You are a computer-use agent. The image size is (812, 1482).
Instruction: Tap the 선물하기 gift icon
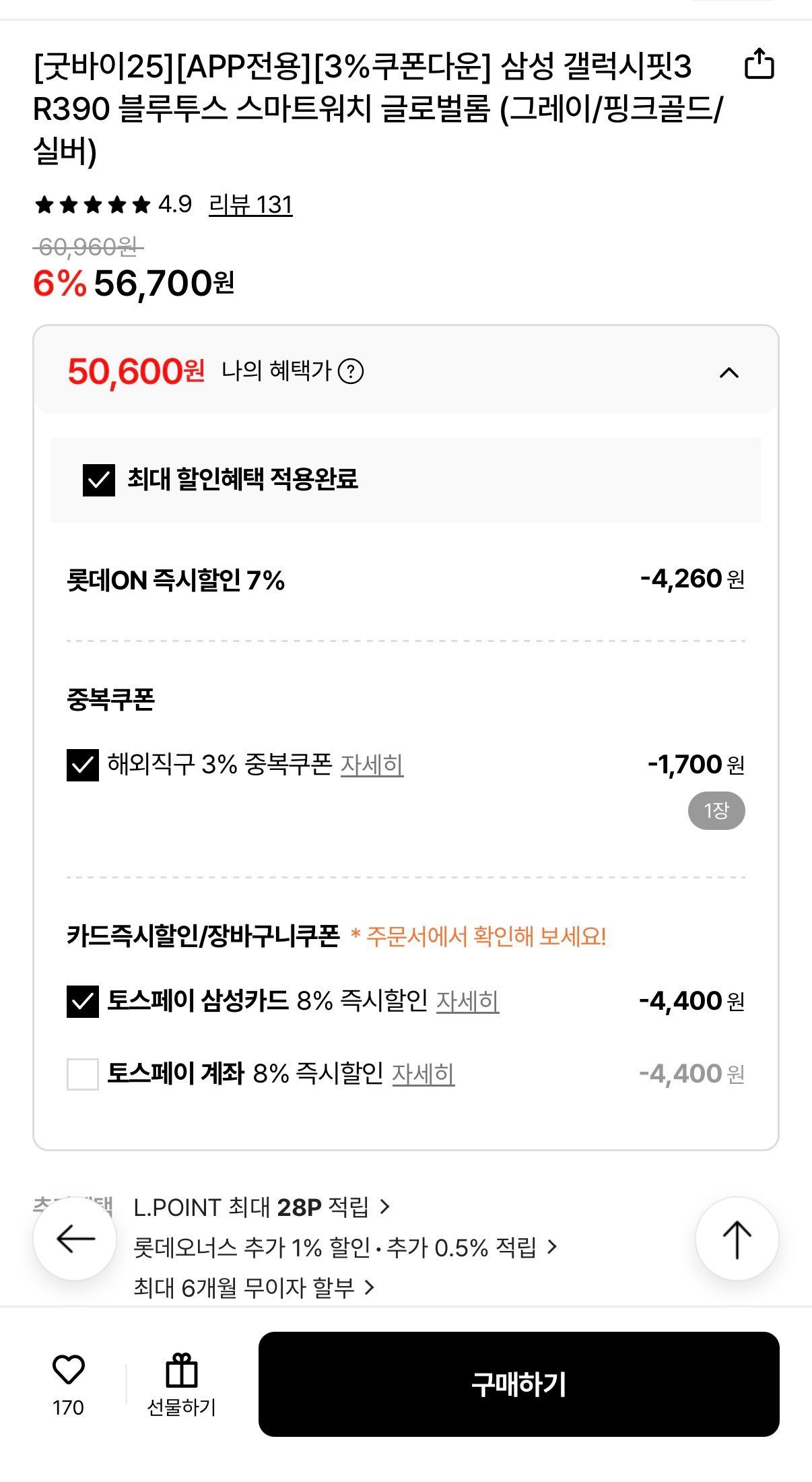point(181,1372)
